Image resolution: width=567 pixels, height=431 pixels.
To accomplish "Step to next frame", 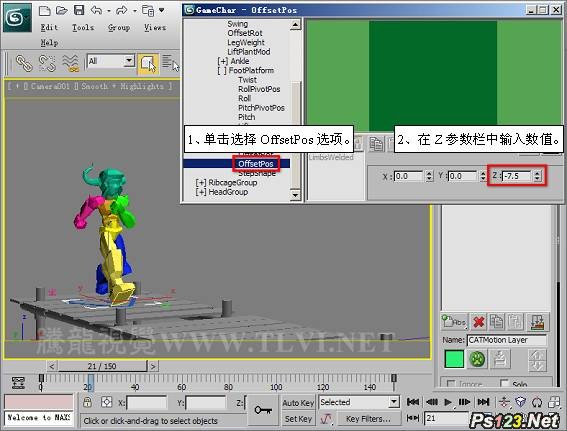I will [464, 402].
